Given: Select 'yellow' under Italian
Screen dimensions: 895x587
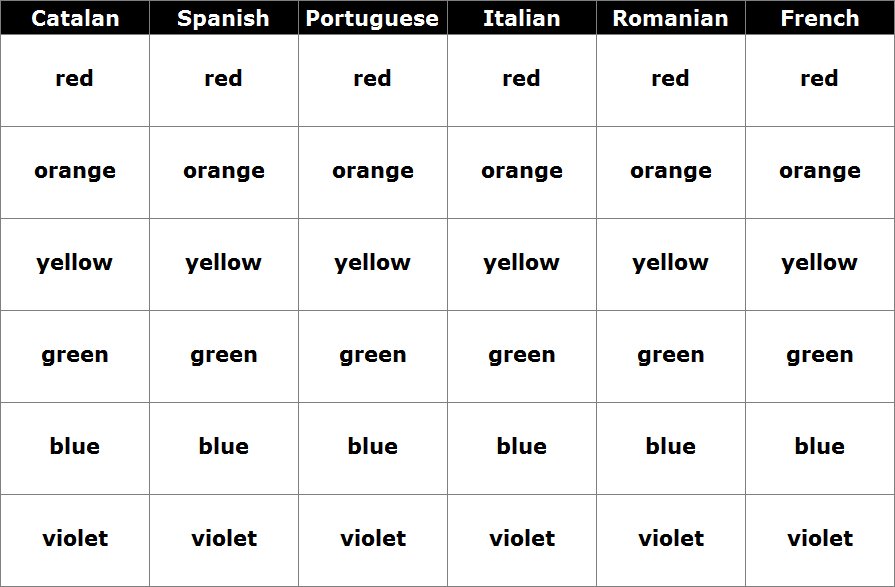Looking at the screenshot, I should 521,263.
